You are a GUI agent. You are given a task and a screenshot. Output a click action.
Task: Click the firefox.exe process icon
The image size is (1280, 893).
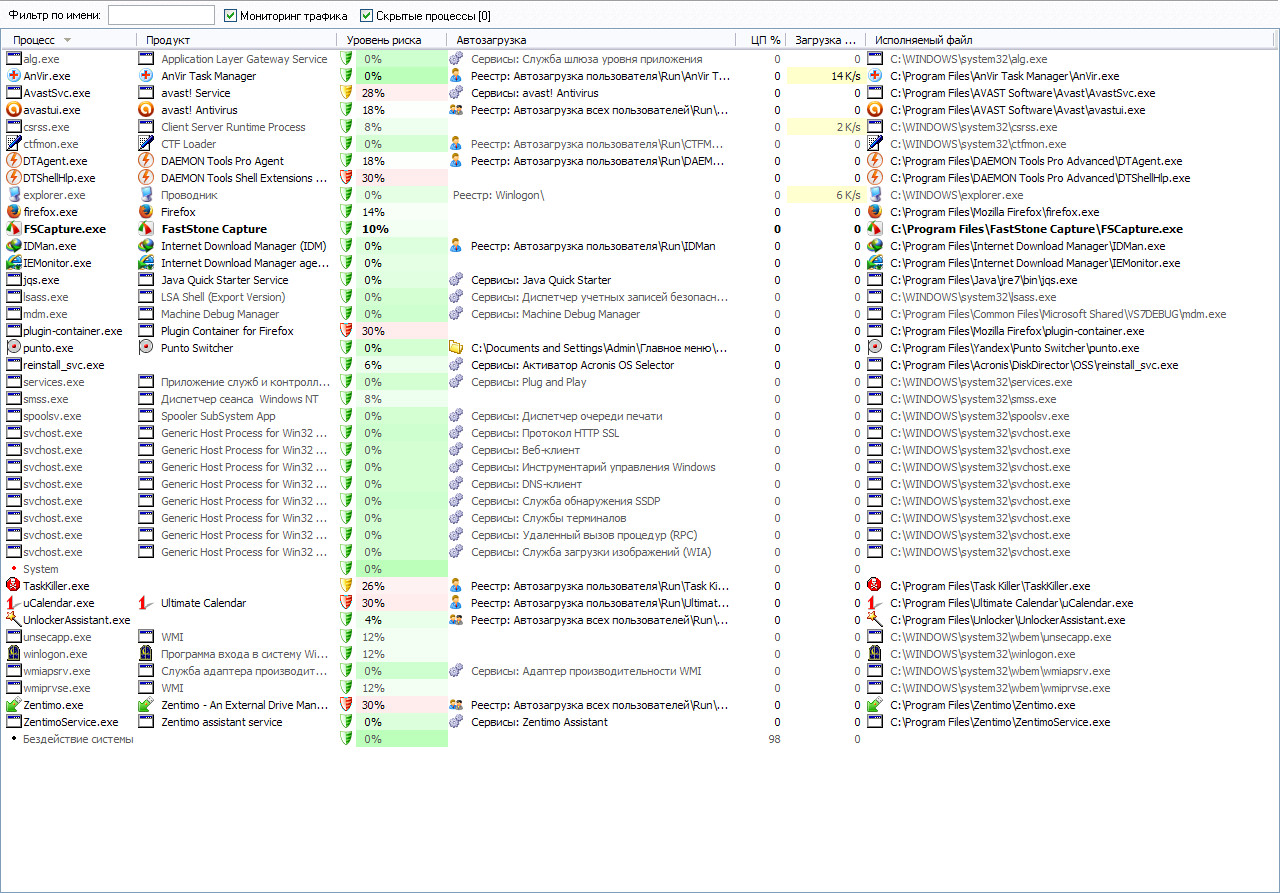tap(14, 212)
